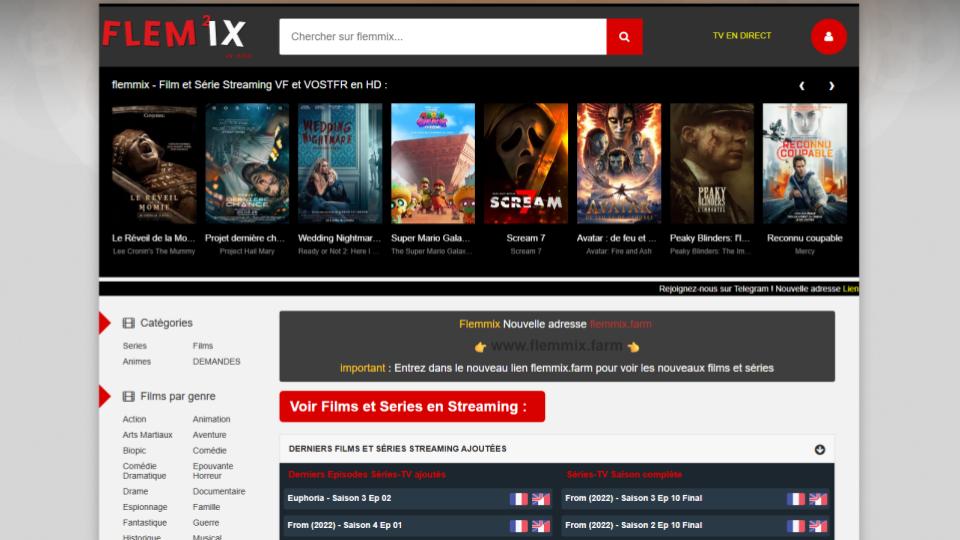Image resolution: width=960 pixels, height=540 pixels.
Task: Select the Animes category link
Action: tap(137, 362)
